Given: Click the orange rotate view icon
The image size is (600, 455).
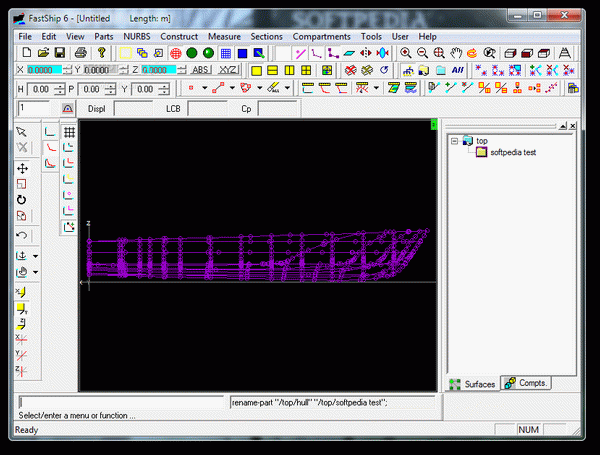Looking at the screenshot, I should 472,53.
